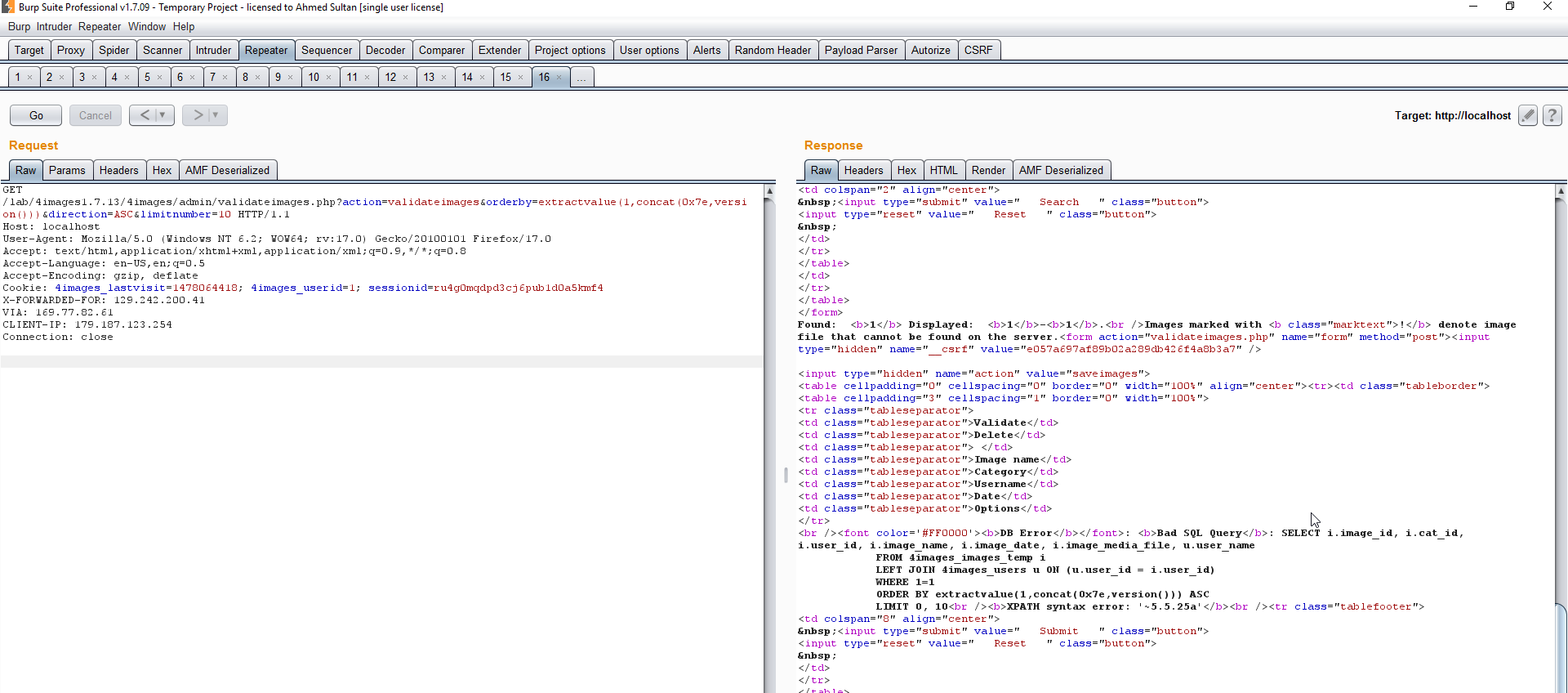Switch to the Target tab
1568x693 pixels.
point(29,50)
